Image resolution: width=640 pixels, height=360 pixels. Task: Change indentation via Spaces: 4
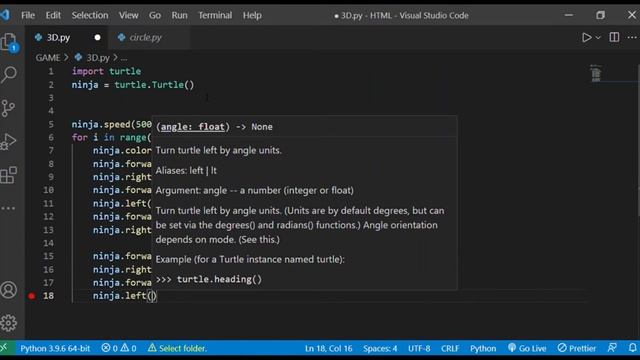tap(380, 348)
